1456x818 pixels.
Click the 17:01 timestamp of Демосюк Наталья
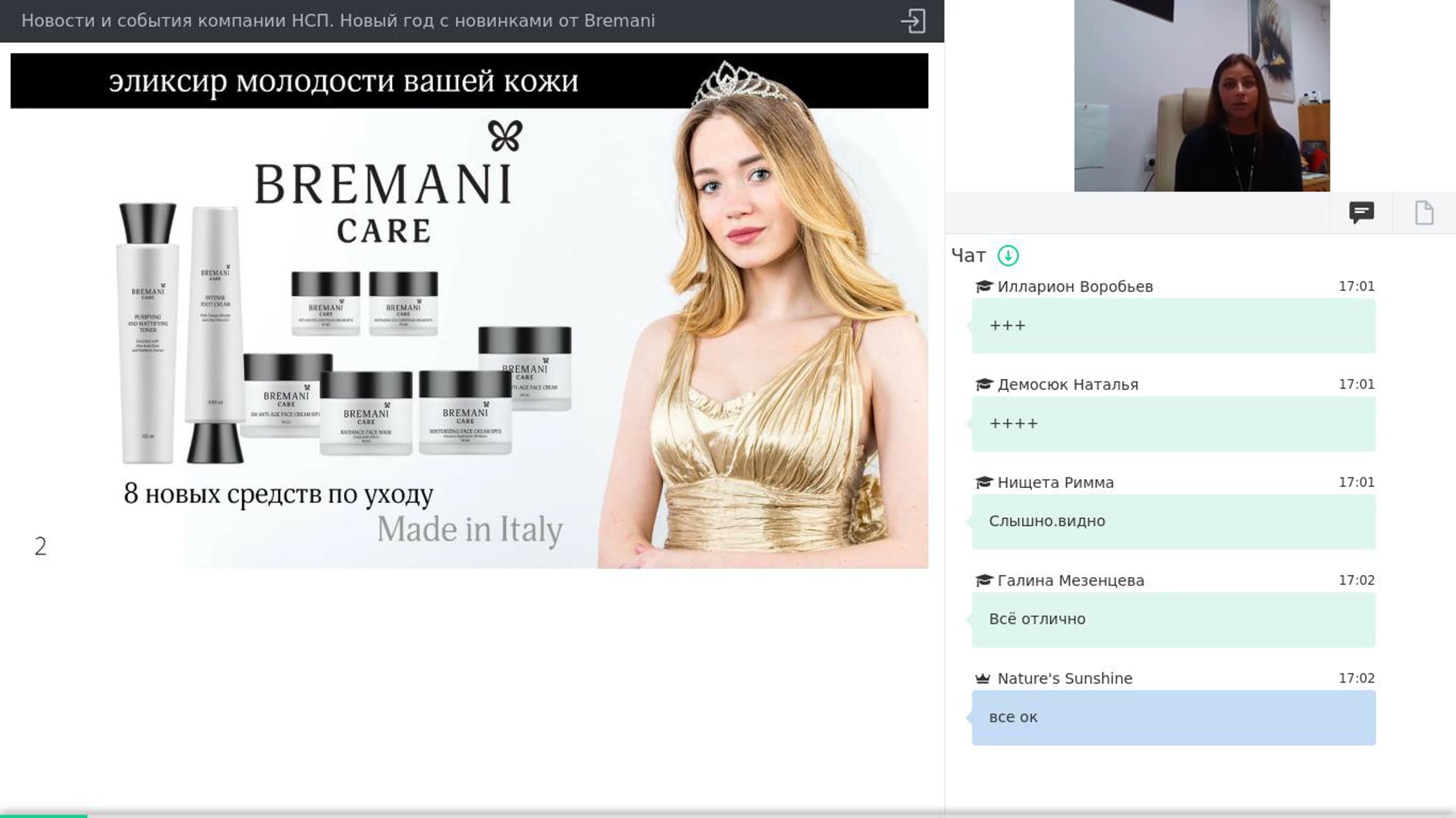pos(1357,384)
